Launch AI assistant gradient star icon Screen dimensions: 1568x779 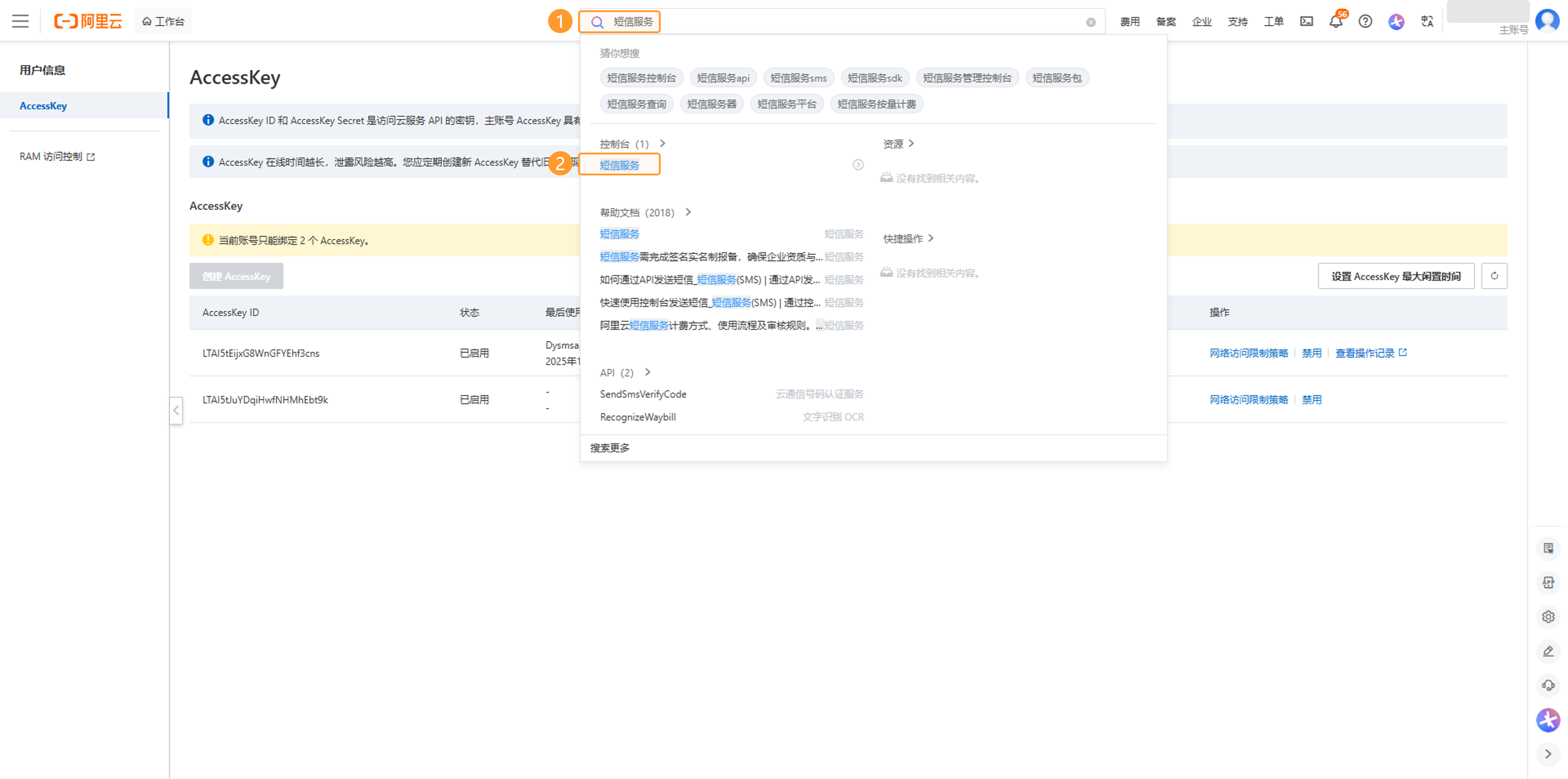(x=1396, y=21)
